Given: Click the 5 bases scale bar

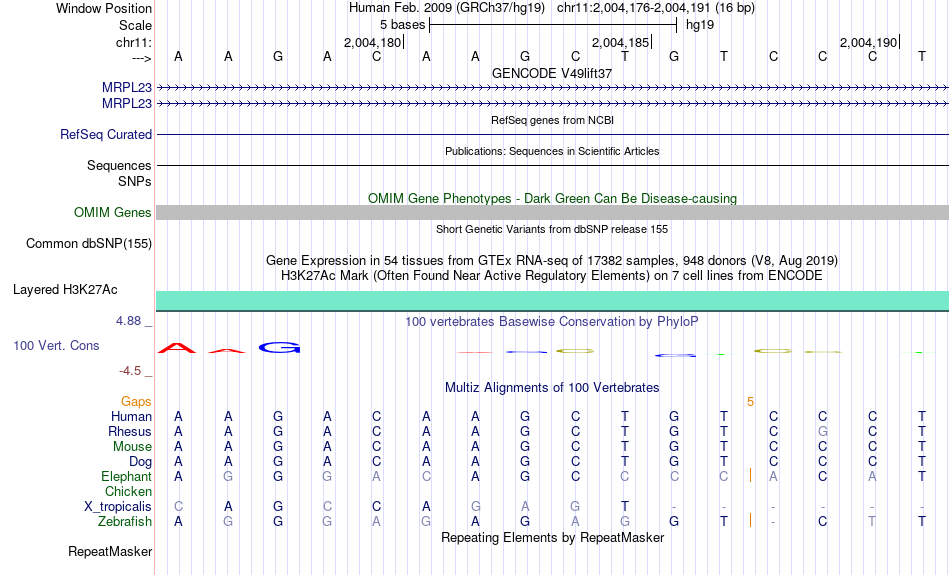Looking at the screenshot, I should tap(553, 25).
